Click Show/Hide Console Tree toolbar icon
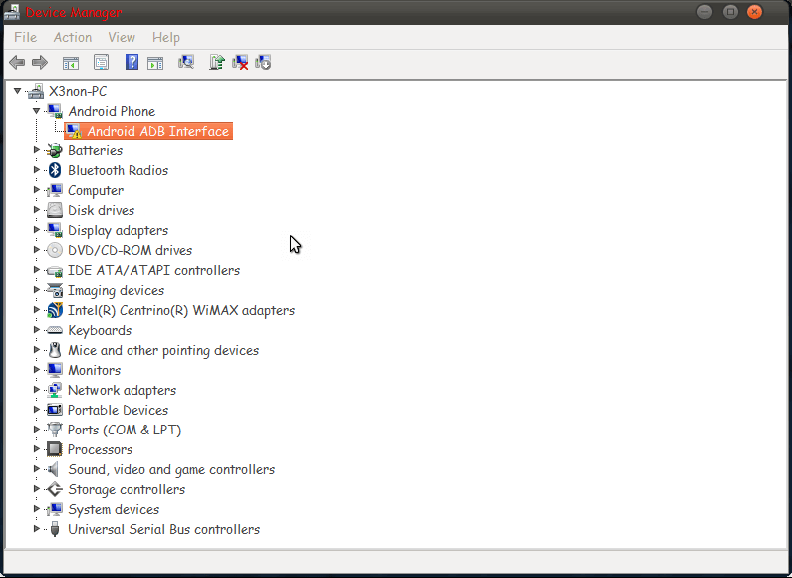 [71, 63]
